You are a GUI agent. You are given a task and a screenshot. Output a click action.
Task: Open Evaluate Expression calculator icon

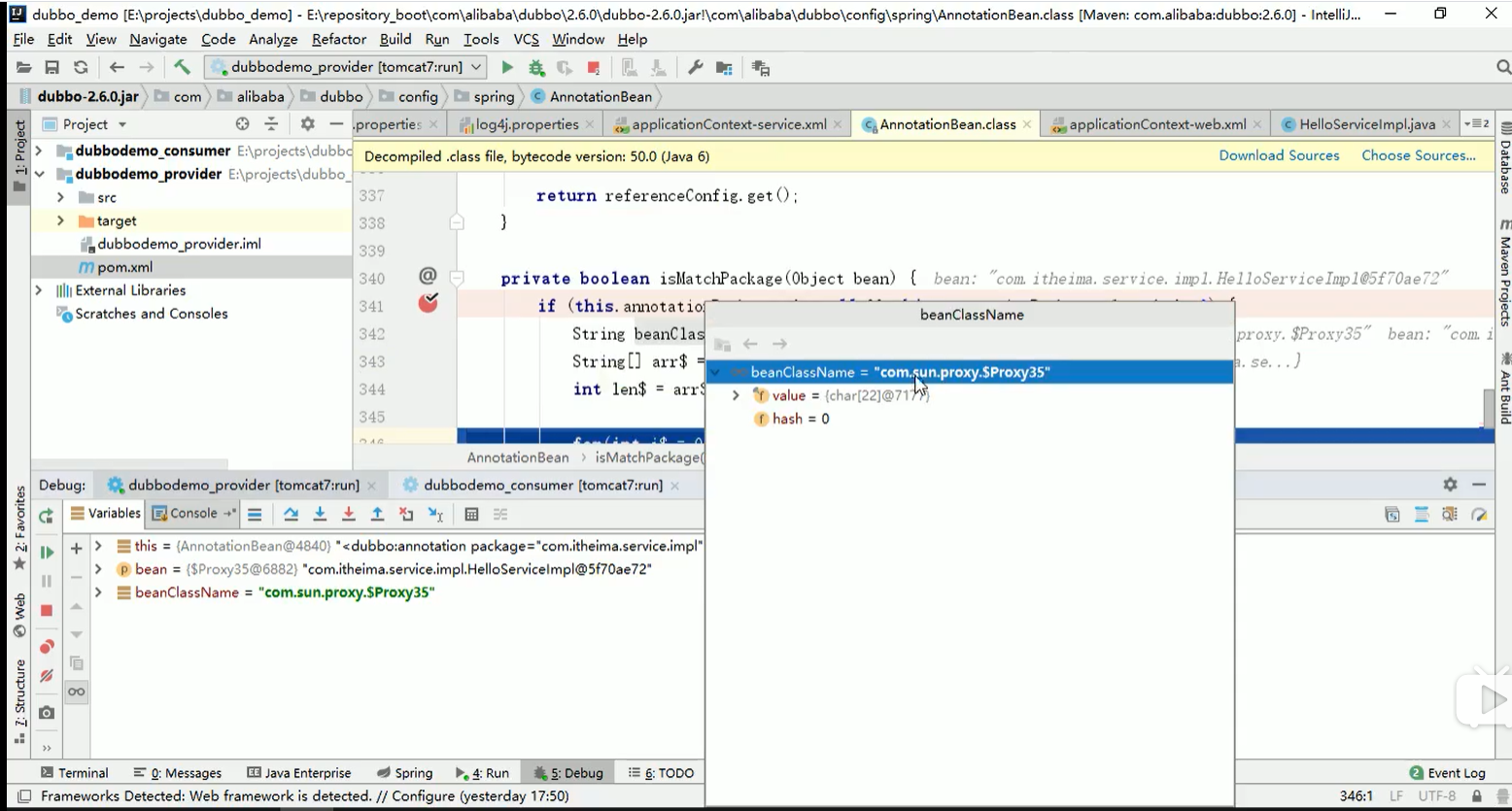(x=471, y=514)
